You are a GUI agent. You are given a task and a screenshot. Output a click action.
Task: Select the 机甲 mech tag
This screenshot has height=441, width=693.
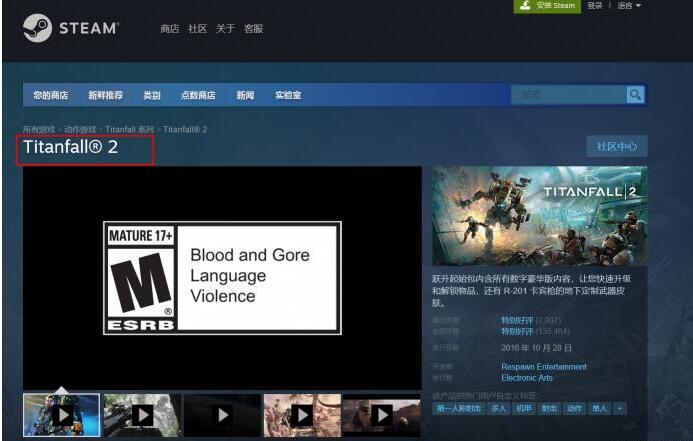pos(524,409)
